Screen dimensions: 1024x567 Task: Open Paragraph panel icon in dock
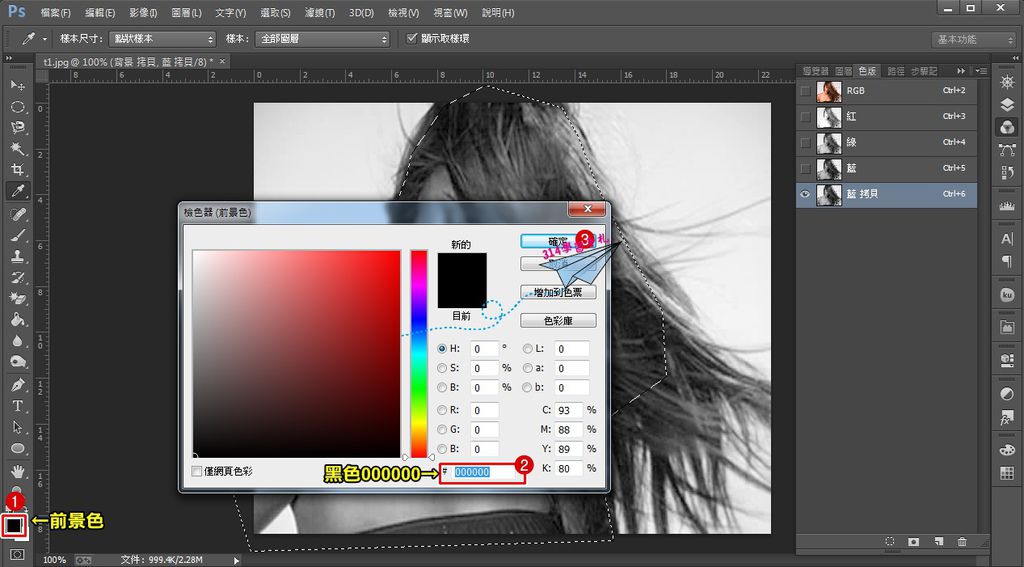[x=1007, y=261]
